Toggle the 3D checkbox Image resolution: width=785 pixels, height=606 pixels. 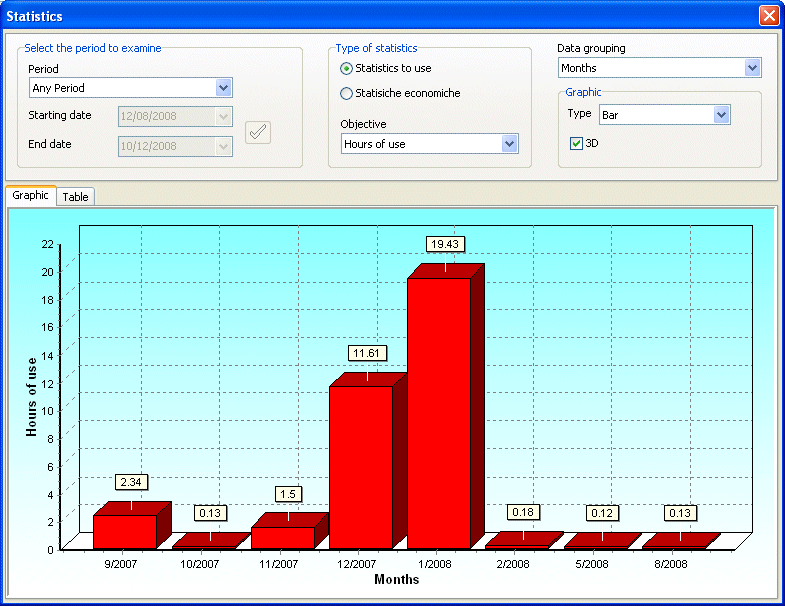(576, 144)
